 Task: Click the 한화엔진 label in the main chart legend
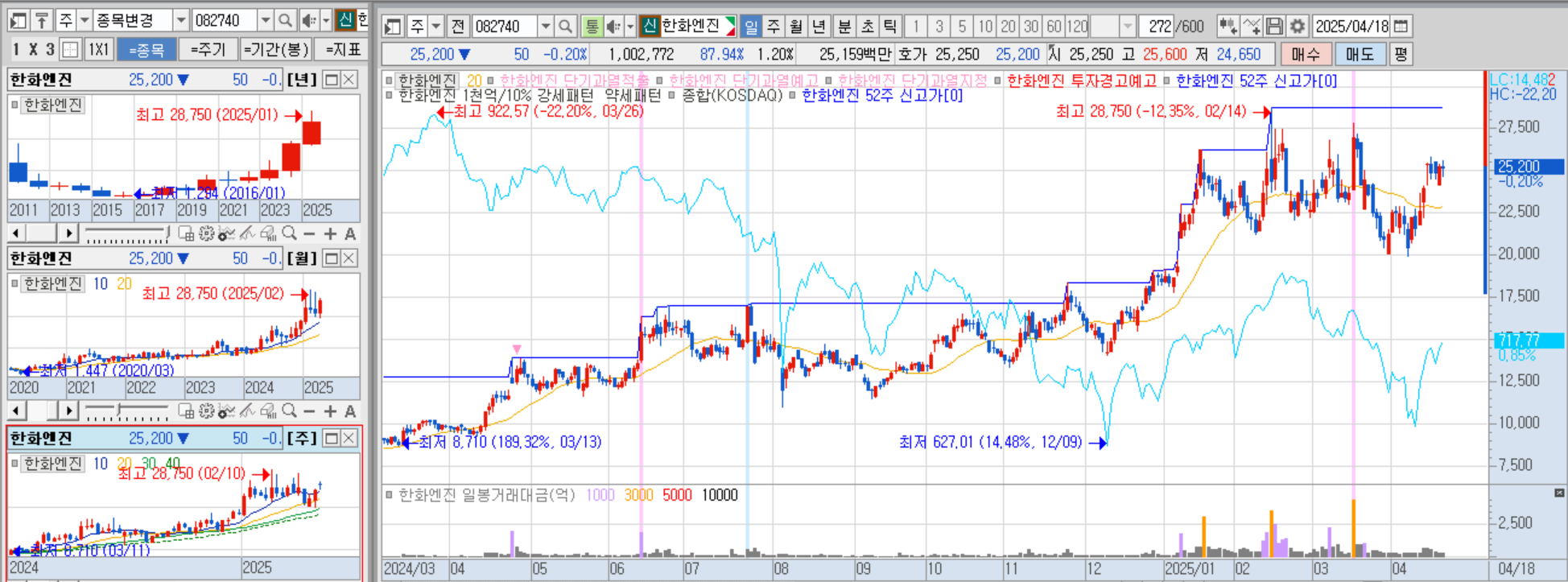428,80
